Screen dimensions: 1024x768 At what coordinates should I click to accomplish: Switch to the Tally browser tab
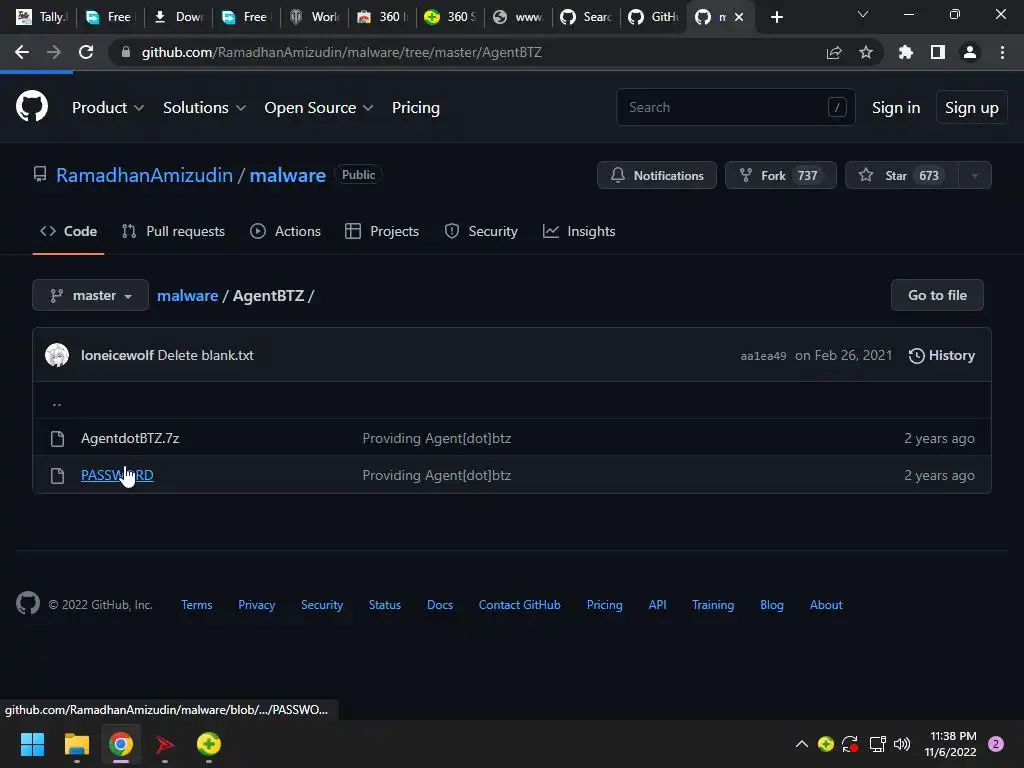(x=42, y=17)
